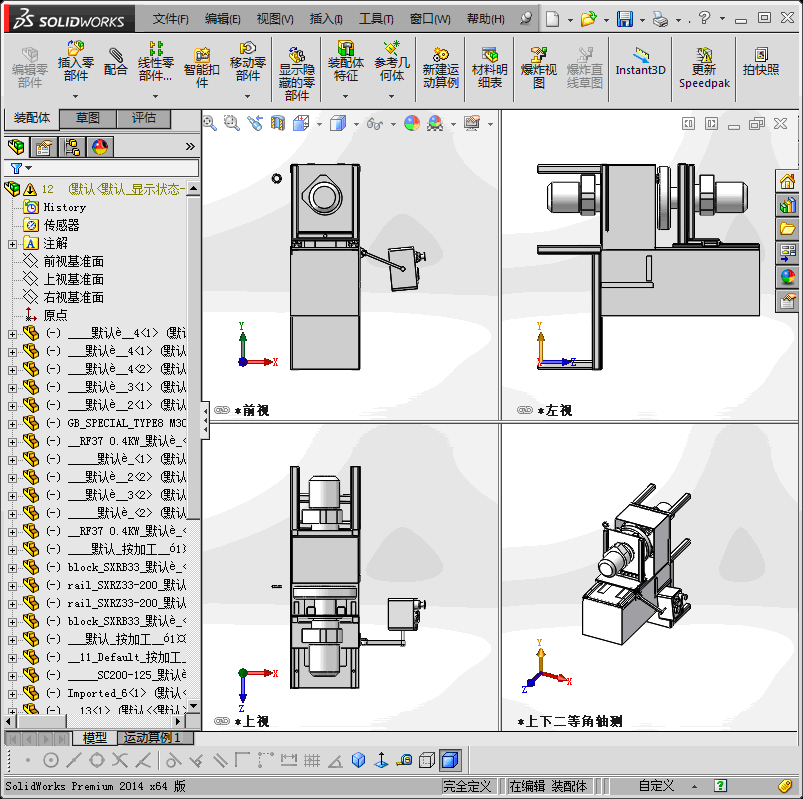This screenshot has height=799, width=803.
Task: Click tree filter funnel icon
Action: 16,168
